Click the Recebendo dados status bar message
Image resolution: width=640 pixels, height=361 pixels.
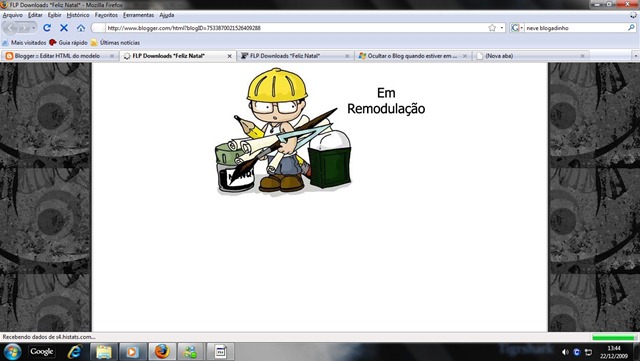pyautogui.click(x=49, y=337)
